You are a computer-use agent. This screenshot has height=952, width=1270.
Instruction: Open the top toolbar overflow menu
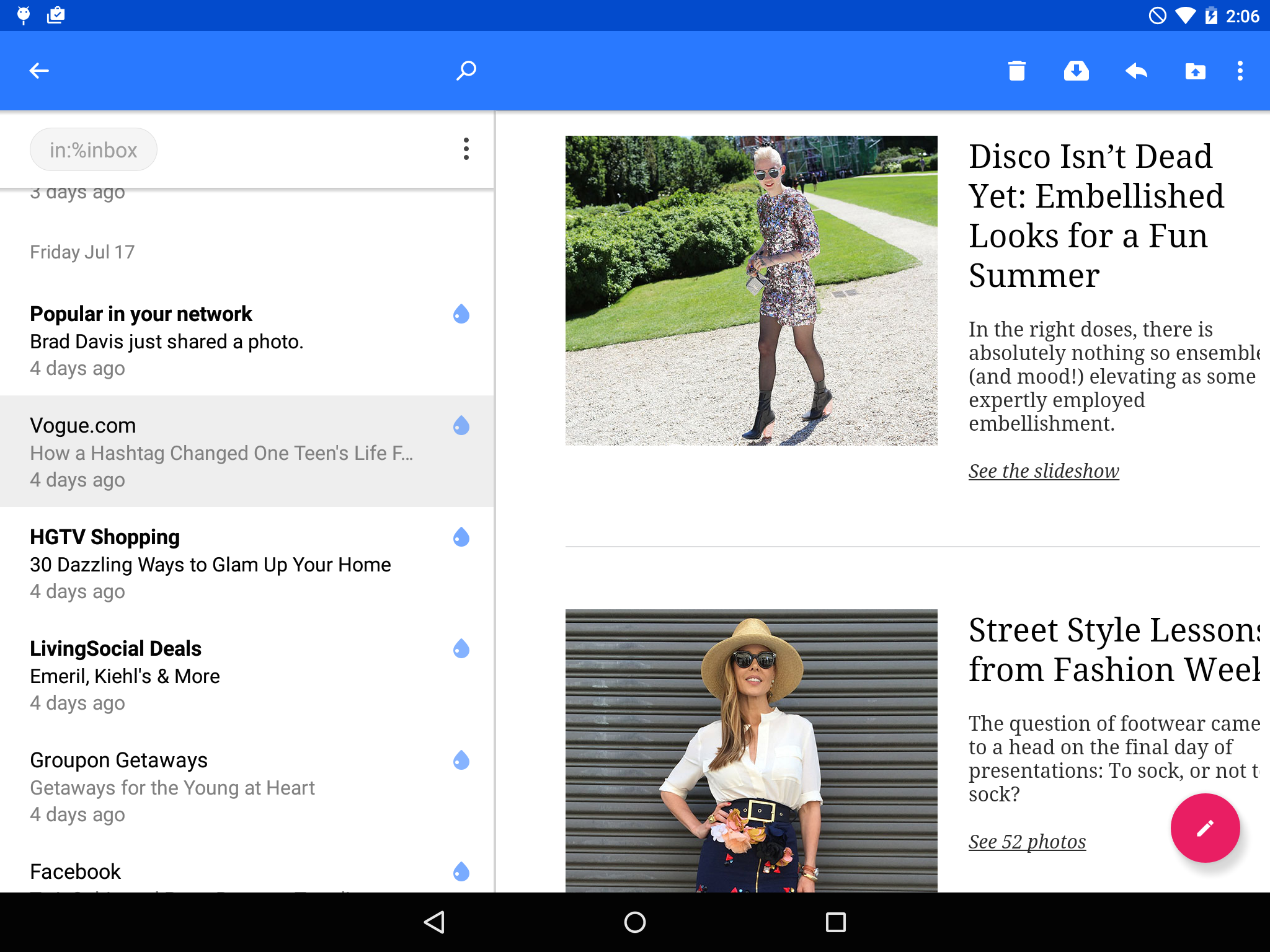click(x=1240, y=71)
